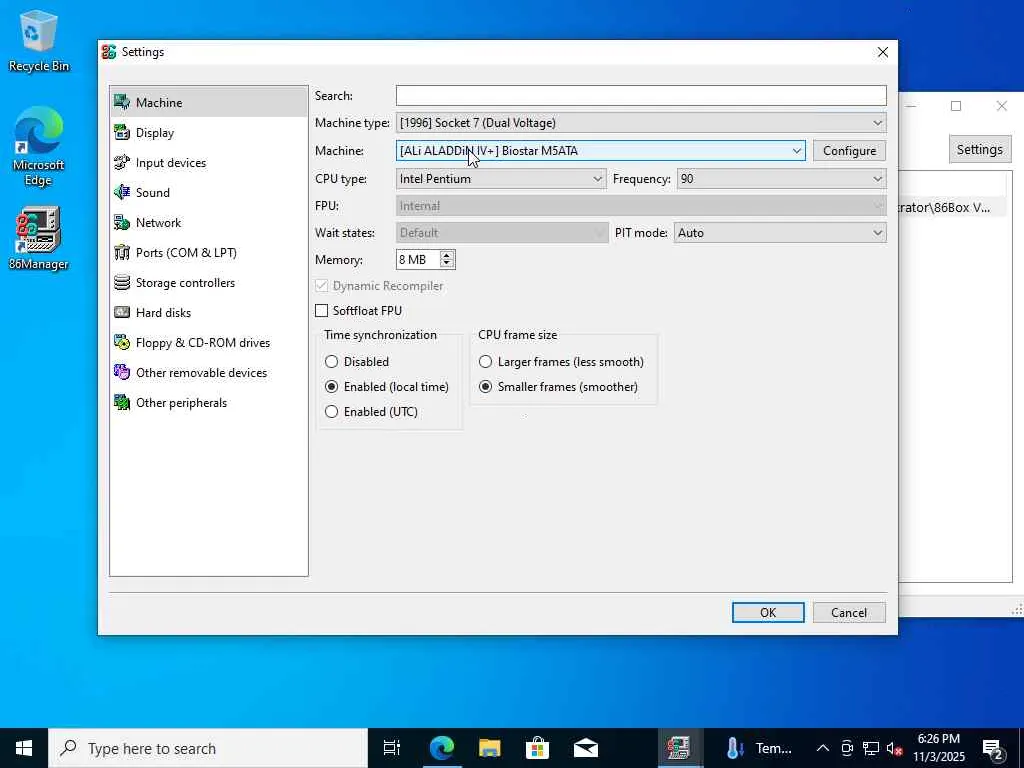Open Windows Start menu

[24, 748]
